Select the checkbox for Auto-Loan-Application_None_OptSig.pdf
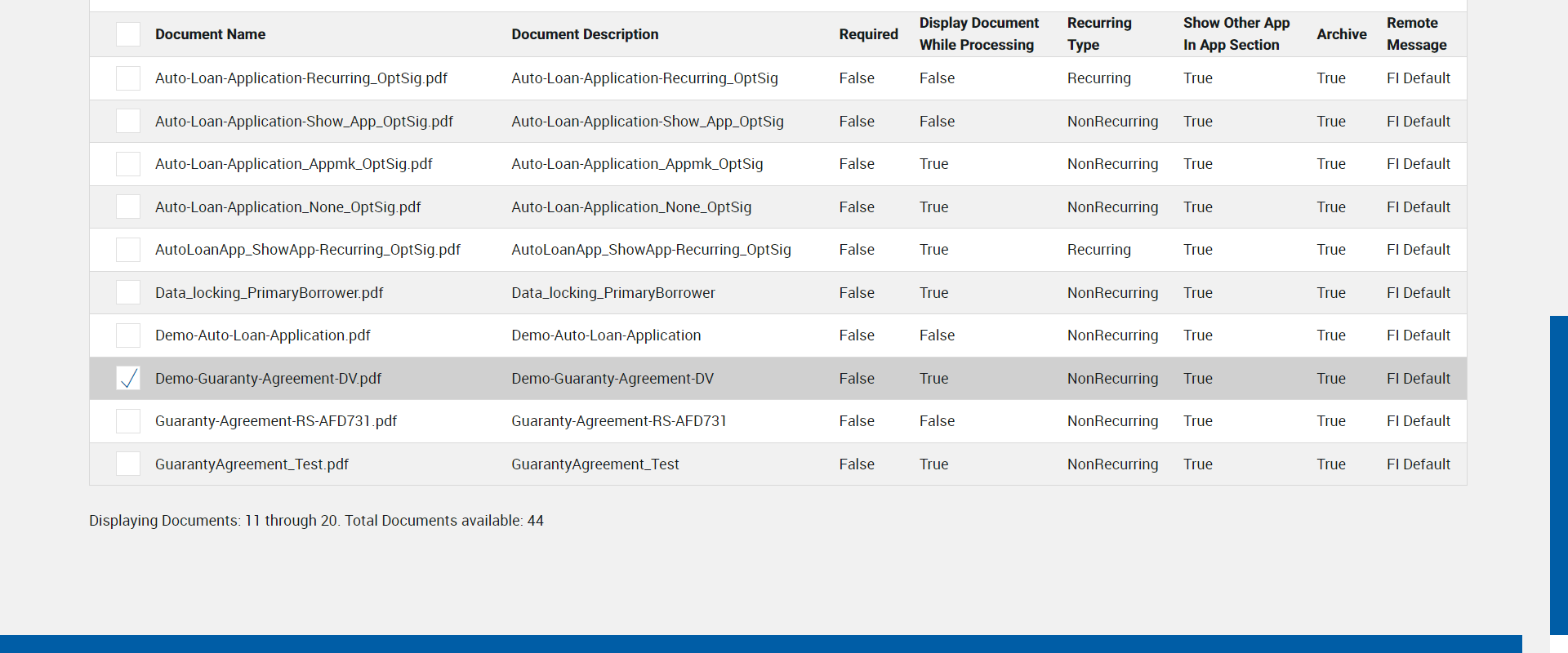1568x653 pixels. pyautogui.click(x=128, y=207)
